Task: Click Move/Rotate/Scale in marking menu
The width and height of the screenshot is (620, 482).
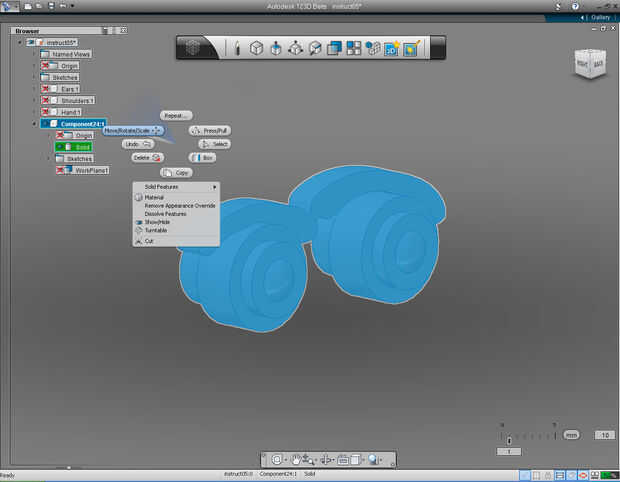Action: pos(133,130)
